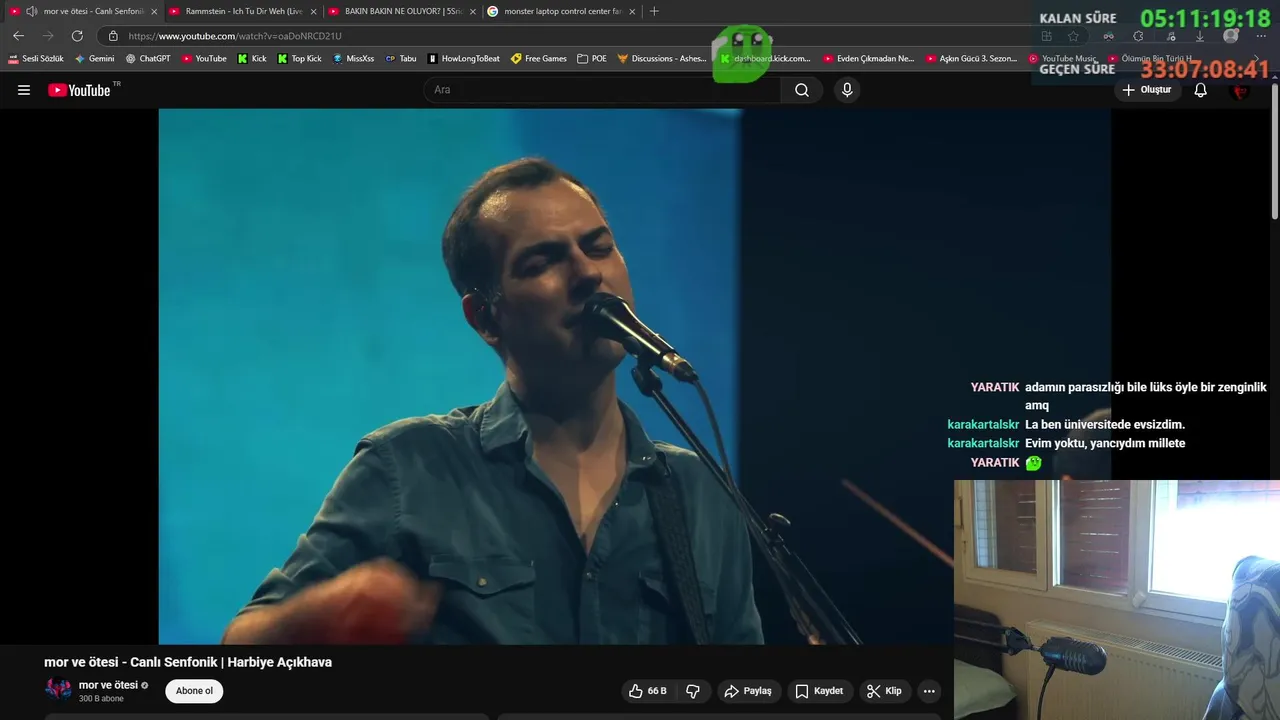
Task: View site information via the lock icon
Action: 113,36
